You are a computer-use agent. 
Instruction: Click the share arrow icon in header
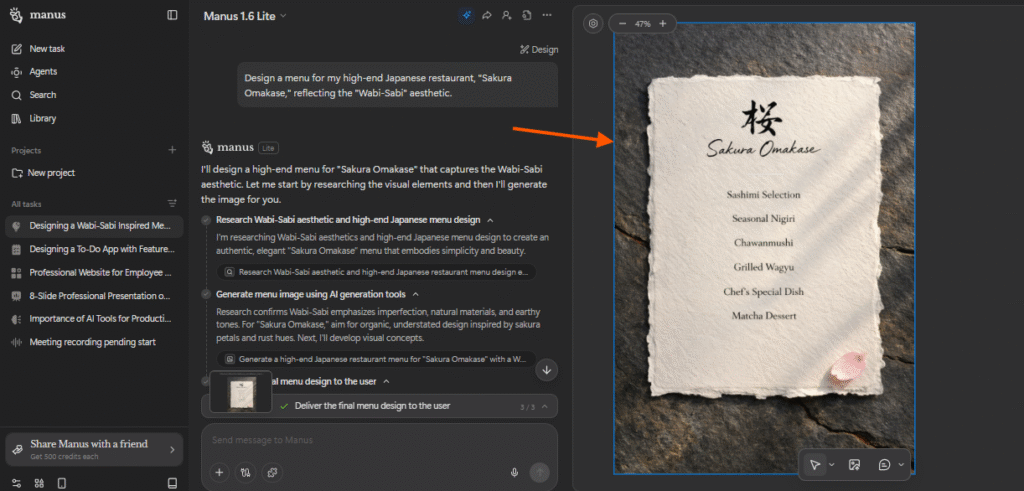(x=487, y=15)
